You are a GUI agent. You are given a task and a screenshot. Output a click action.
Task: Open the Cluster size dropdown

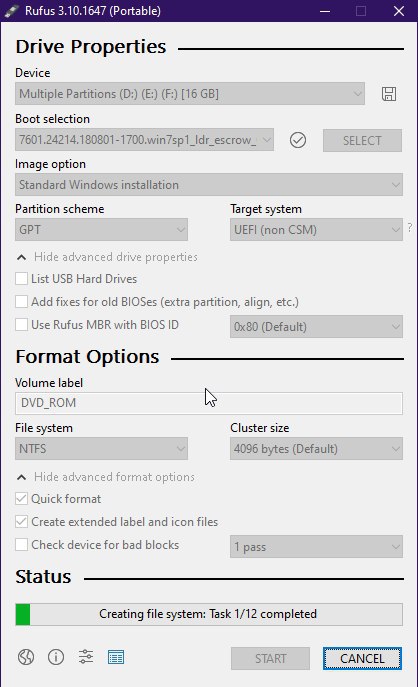[316, 449]
